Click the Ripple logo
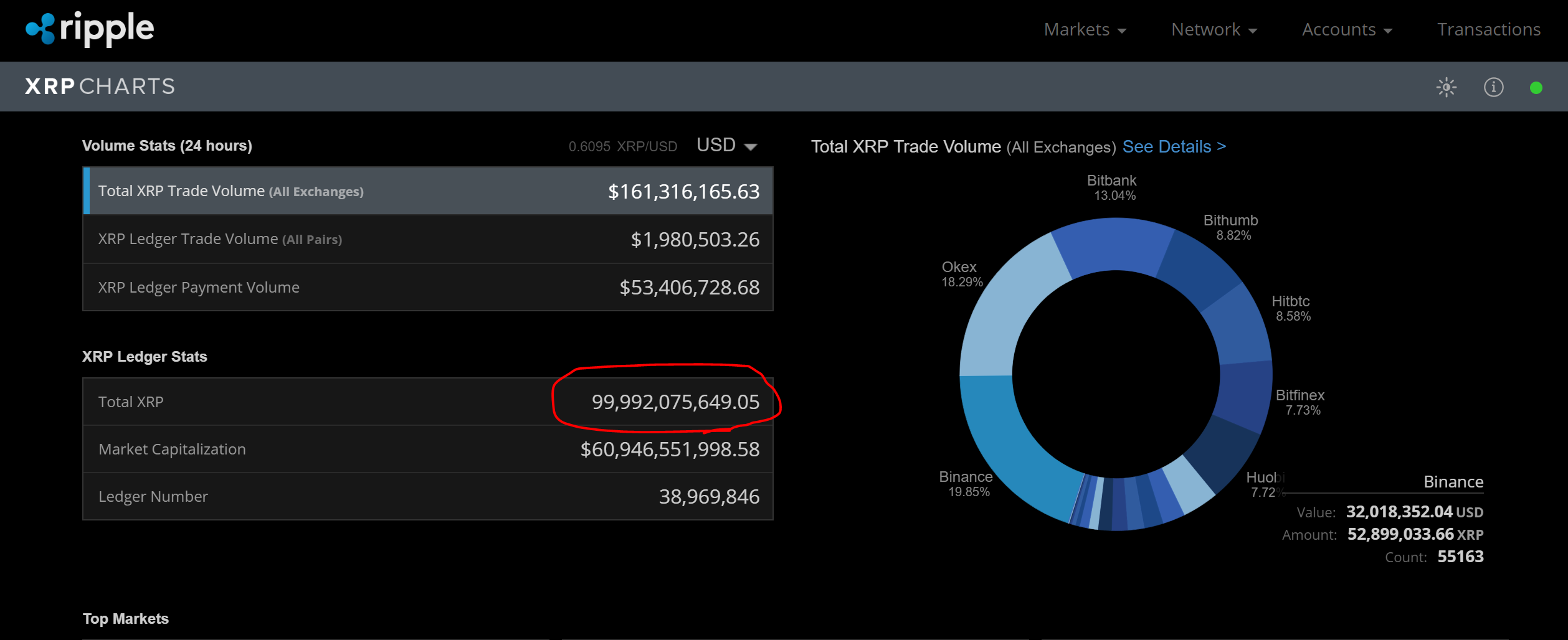 [90, 29]
